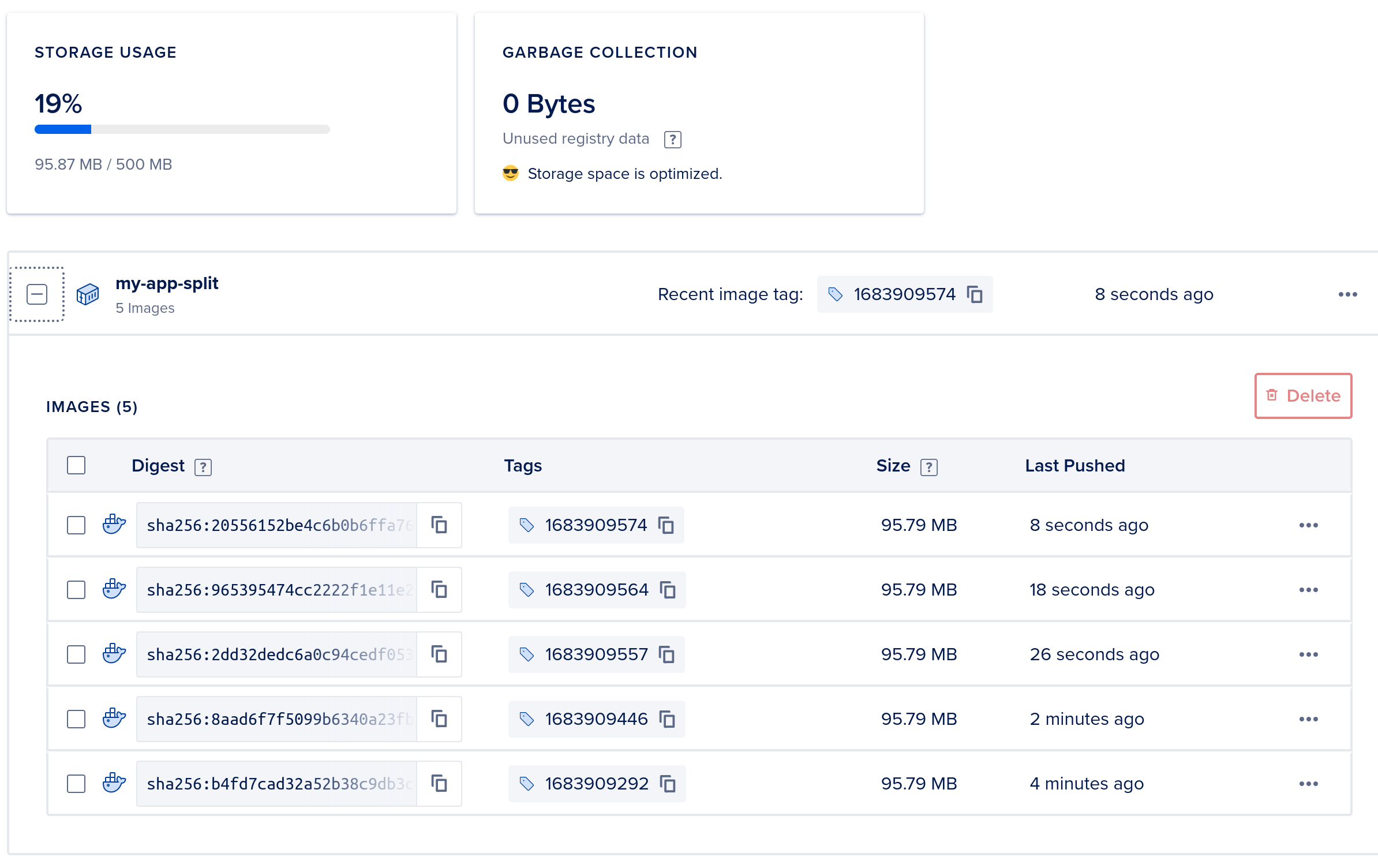Open the Size column help tooltip
1378x868 pixels.
tap(930, 467)
